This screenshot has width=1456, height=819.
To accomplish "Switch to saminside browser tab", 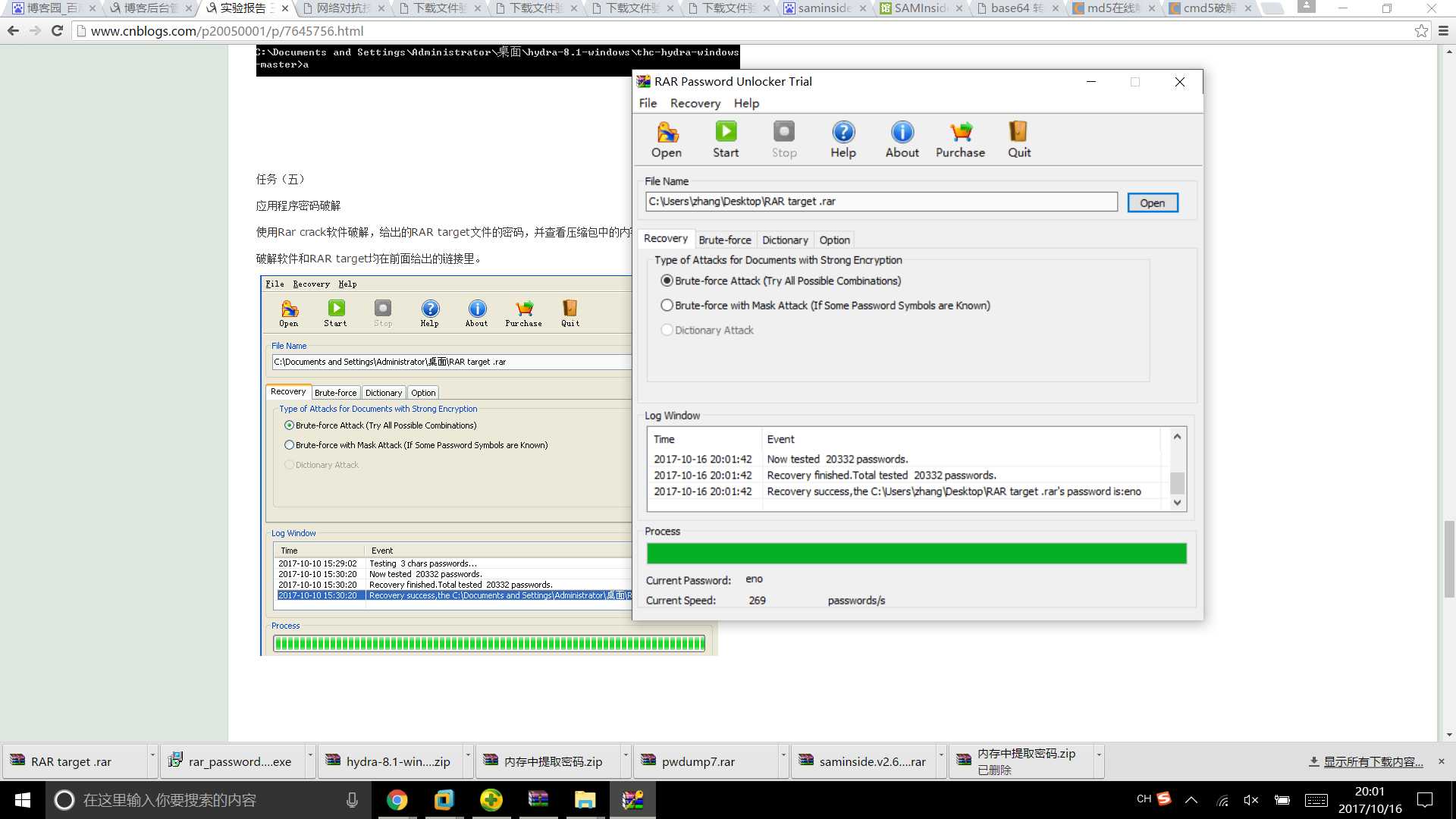I will coord(825,8).
